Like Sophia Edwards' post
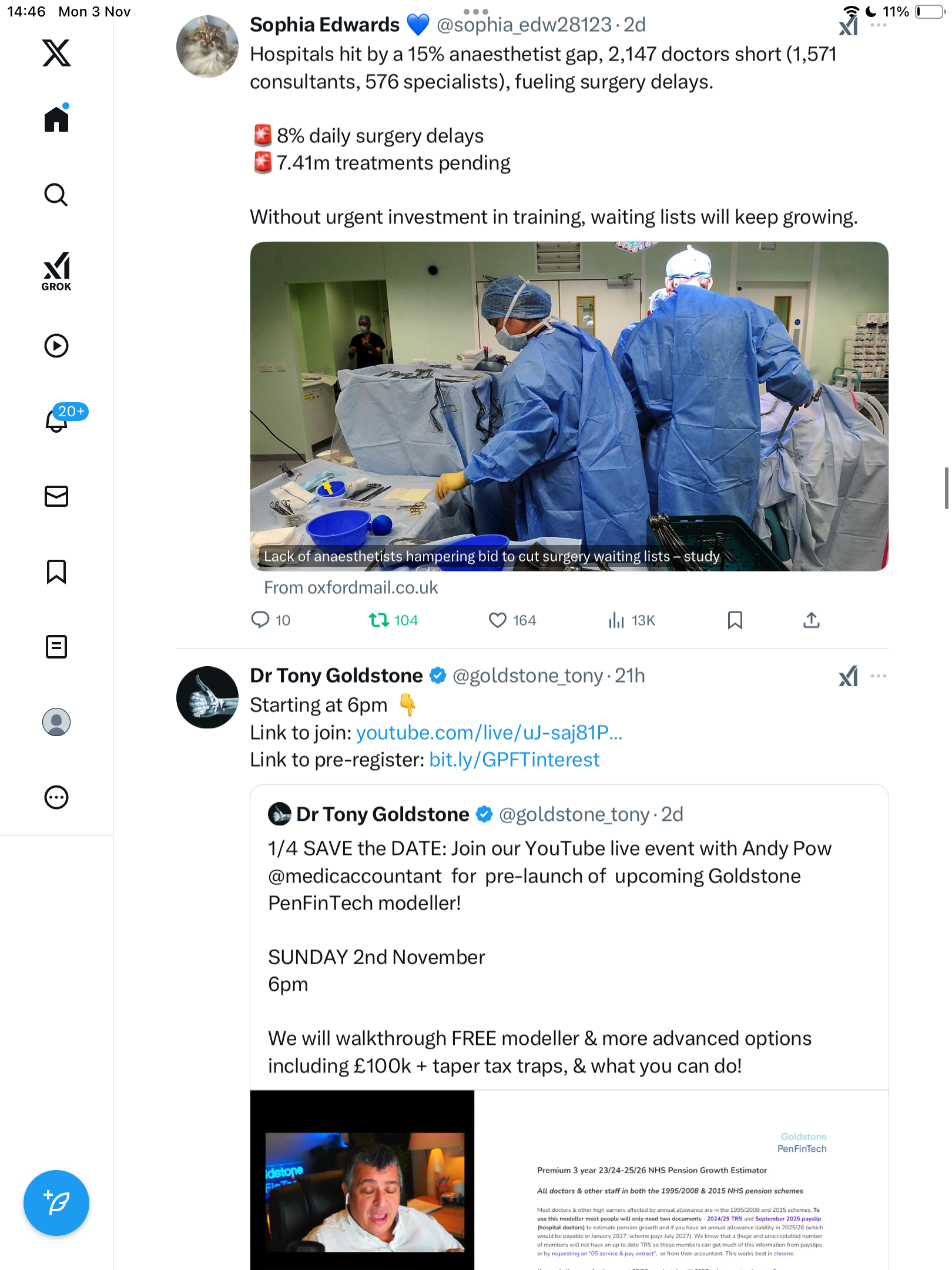 [498, 620]
